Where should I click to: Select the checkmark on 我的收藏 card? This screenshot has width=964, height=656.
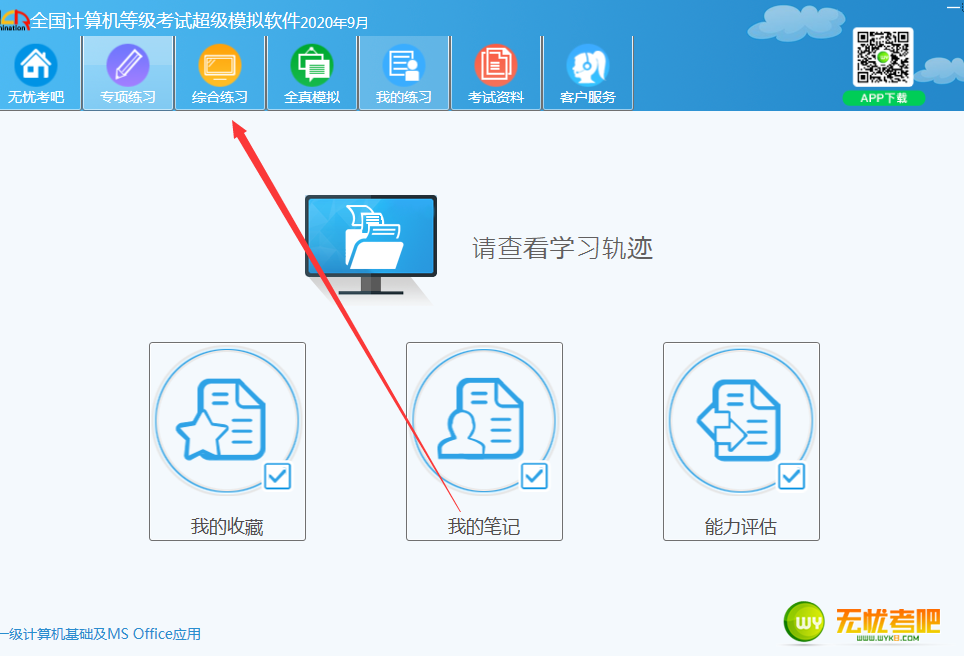(x=277, y=477)
